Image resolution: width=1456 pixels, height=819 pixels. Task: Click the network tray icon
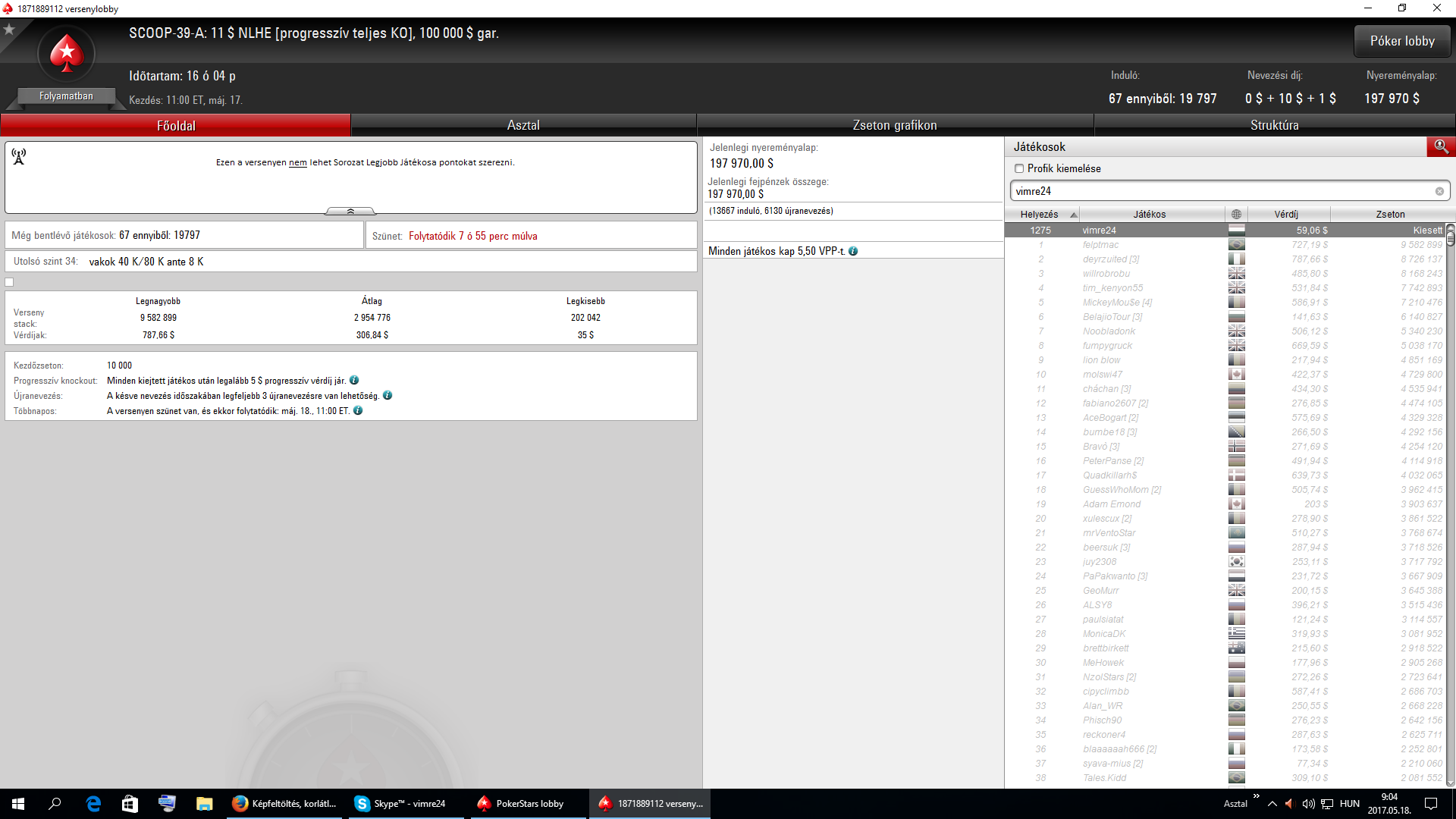(1327, 804)
